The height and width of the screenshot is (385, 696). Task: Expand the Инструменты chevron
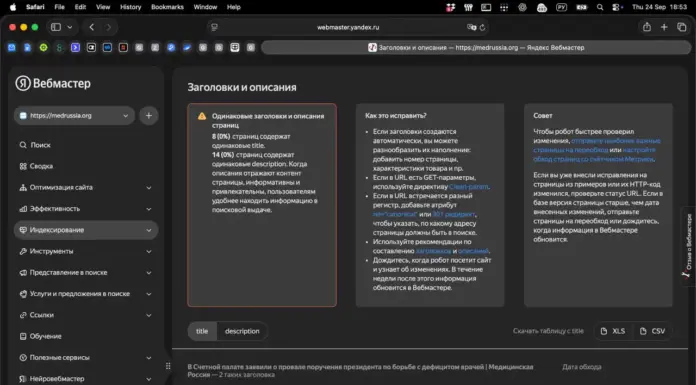tap(149, 252)
